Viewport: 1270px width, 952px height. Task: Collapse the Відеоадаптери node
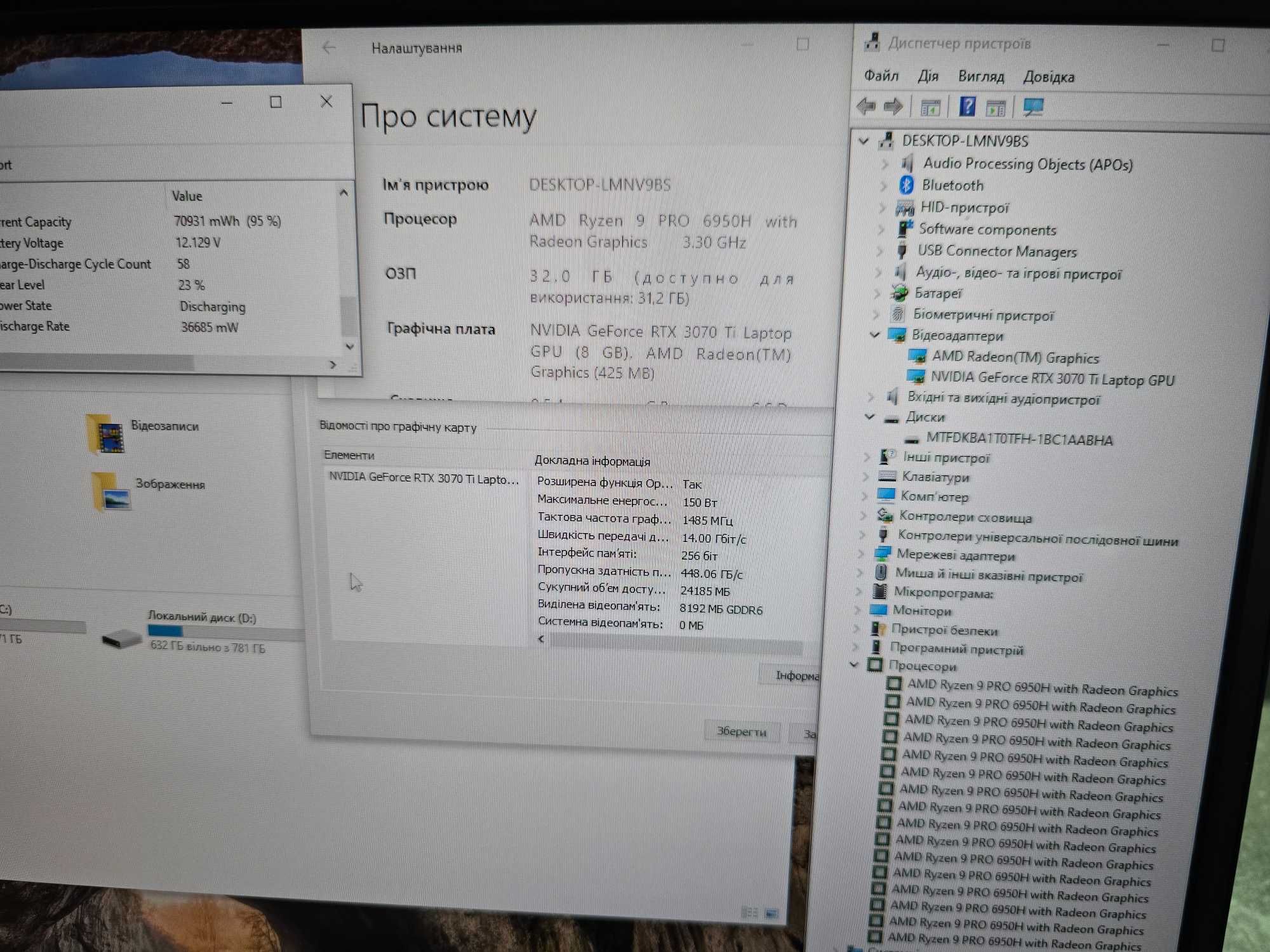(x=875, y=334)
